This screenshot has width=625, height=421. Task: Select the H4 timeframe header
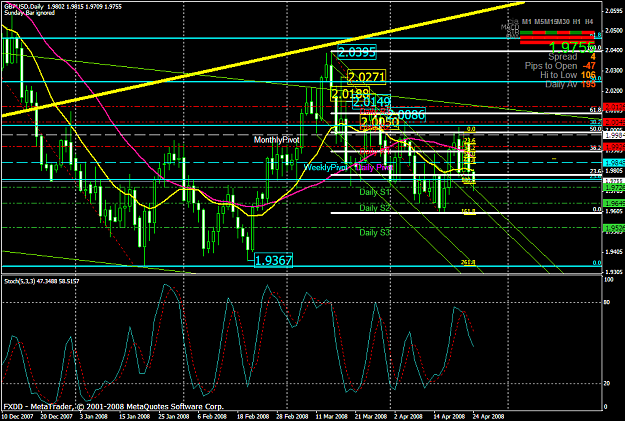coord(589,22)
